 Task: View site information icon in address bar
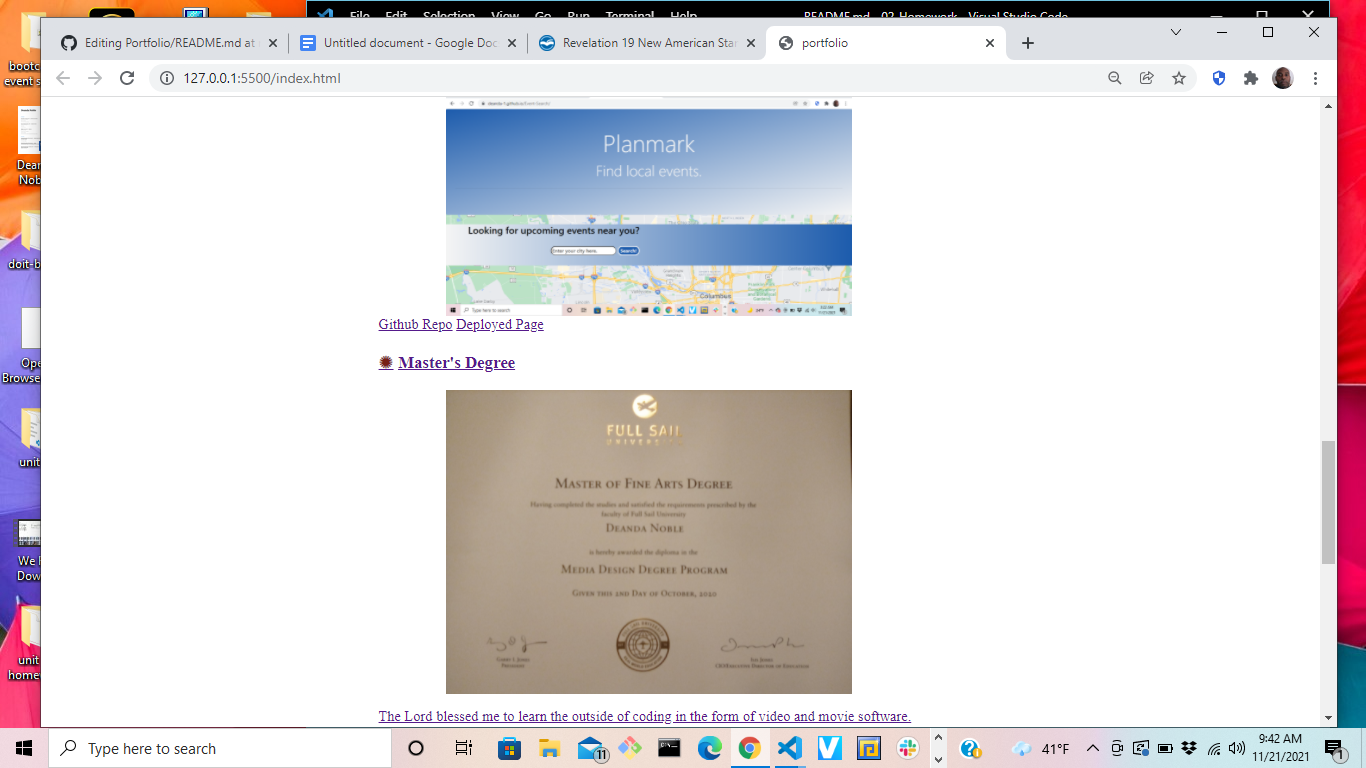pyautogui.click(x=166, y=78)
